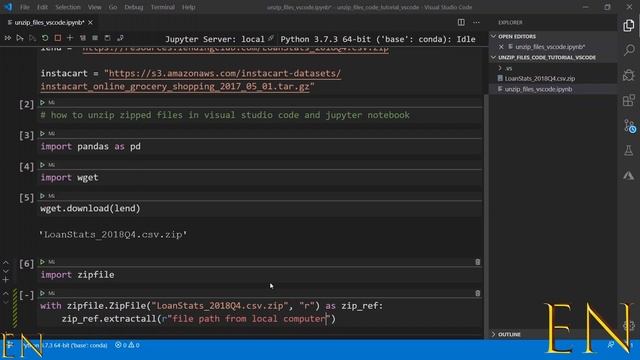
Task: Run cell 5 wget.download
Action: tap(42, 196)
